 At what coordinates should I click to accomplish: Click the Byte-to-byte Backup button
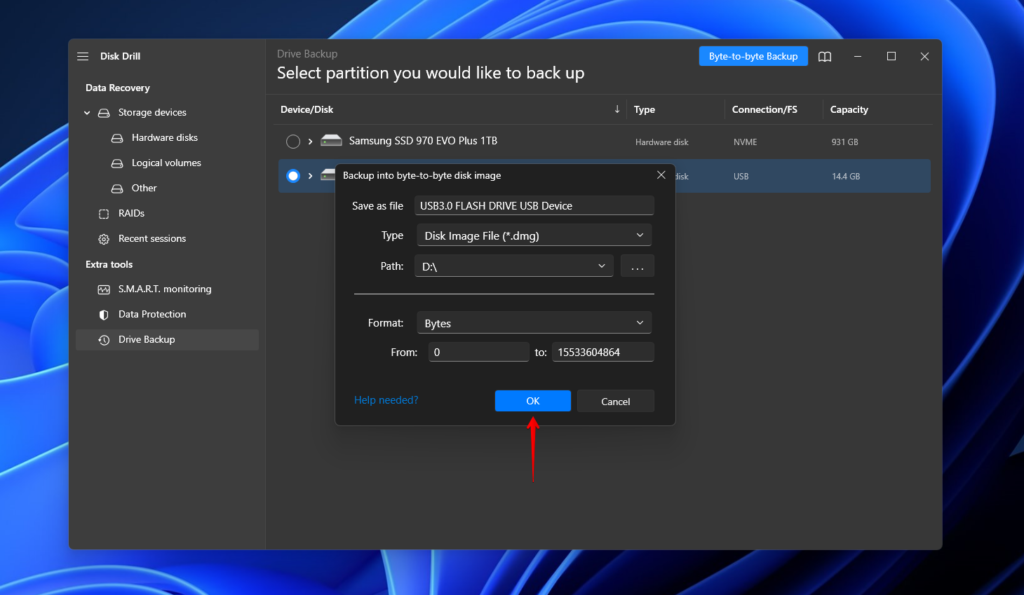pyautogui.click(x=753, y=56)
